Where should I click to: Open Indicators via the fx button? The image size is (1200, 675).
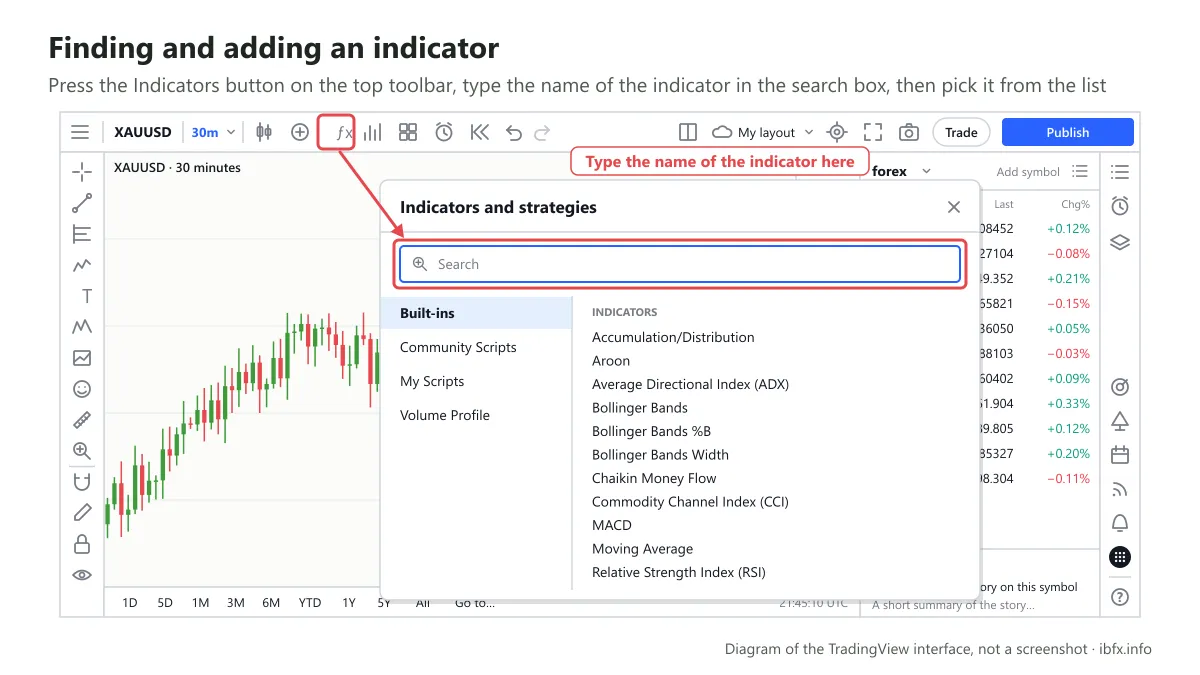click(336, 132)
